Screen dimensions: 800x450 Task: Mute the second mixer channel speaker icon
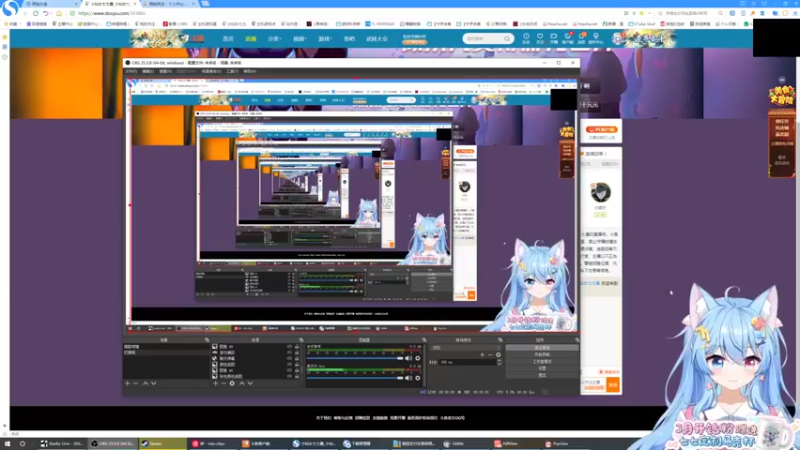(409, 378)
